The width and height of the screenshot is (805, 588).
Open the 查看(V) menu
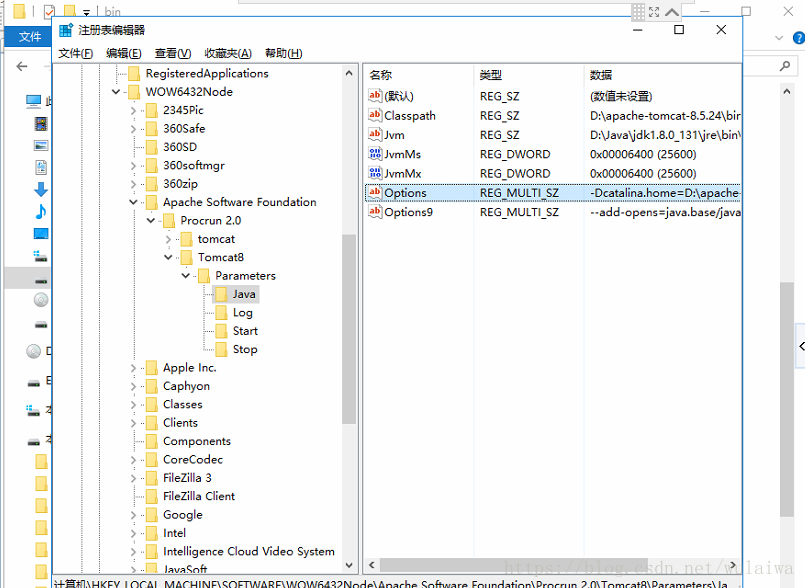pos(173,53)
